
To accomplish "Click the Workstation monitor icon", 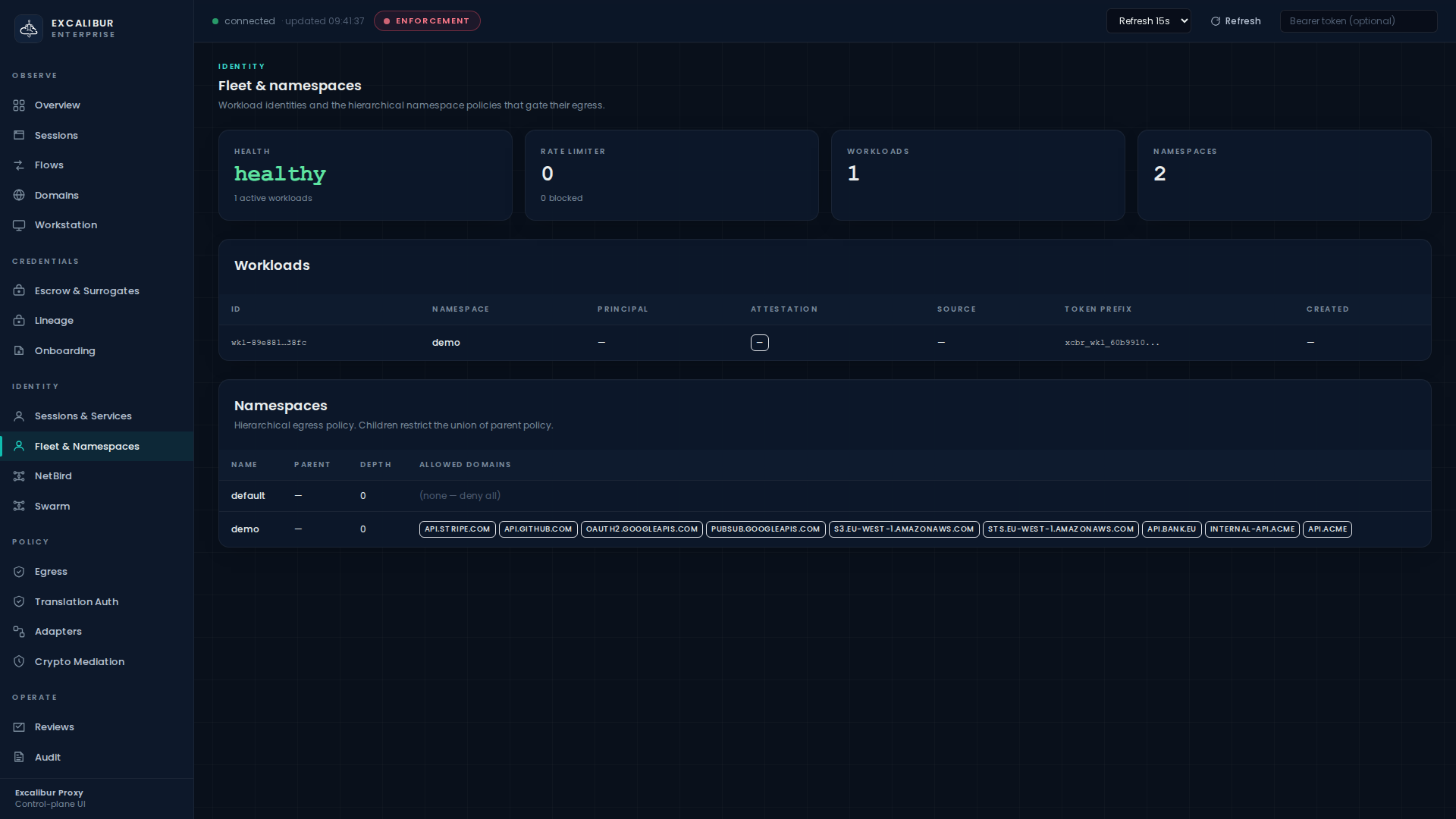I will point(19,225).
